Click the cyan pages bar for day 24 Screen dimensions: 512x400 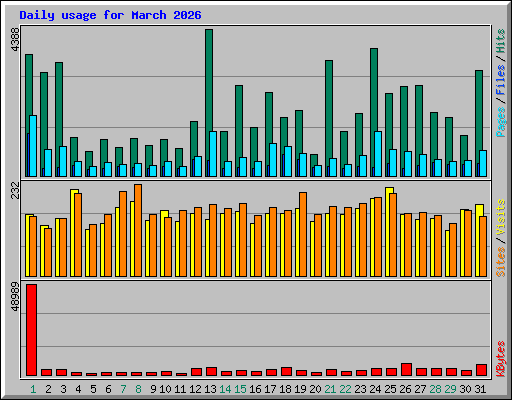pos(378,154)
